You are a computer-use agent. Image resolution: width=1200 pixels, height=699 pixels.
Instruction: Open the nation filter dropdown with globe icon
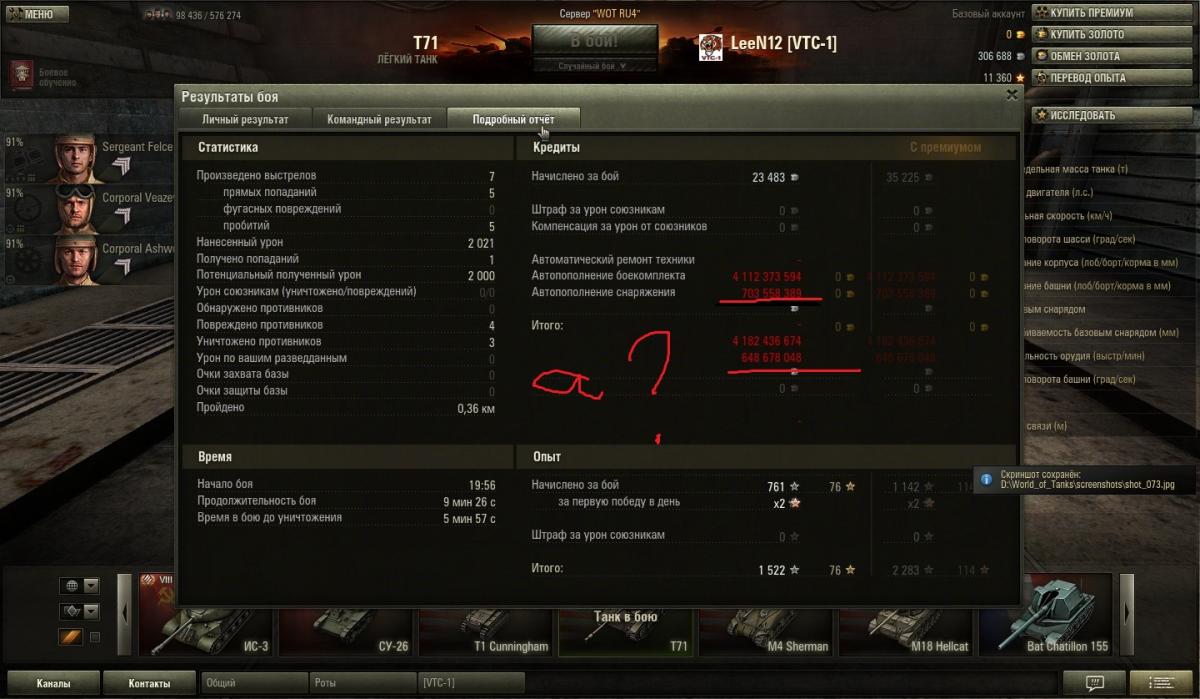(80, 586)
